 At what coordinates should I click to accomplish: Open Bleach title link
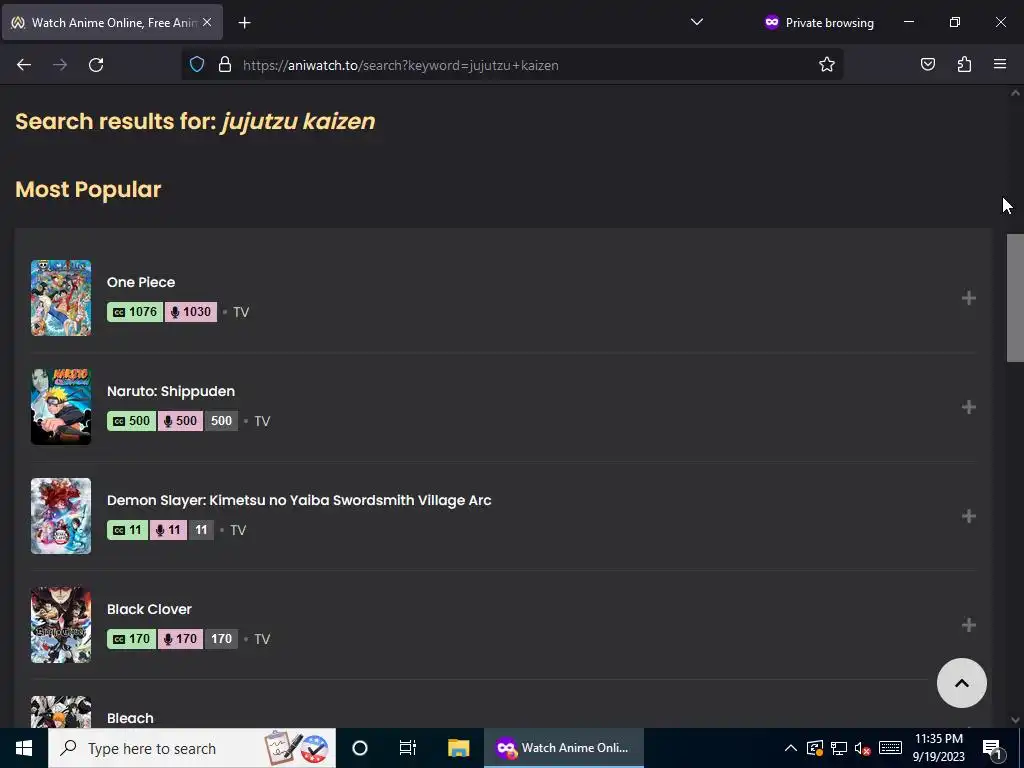tap(130, 718)
